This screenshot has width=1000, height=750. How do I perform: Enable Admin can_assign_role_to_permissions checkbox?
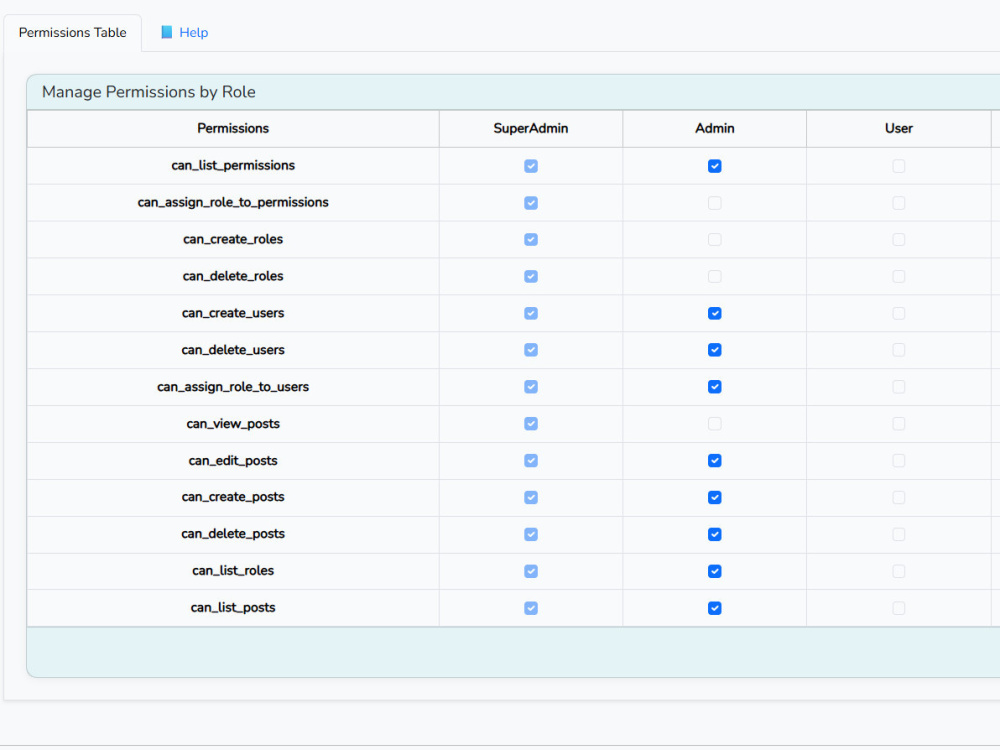point(714,203)
